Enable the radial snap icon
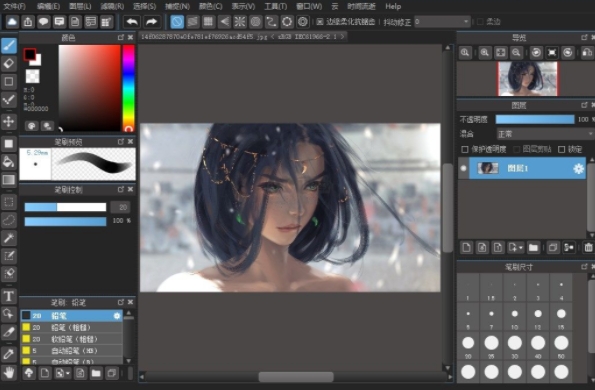This screenshot has width=595, height=390. click(240, 22)
